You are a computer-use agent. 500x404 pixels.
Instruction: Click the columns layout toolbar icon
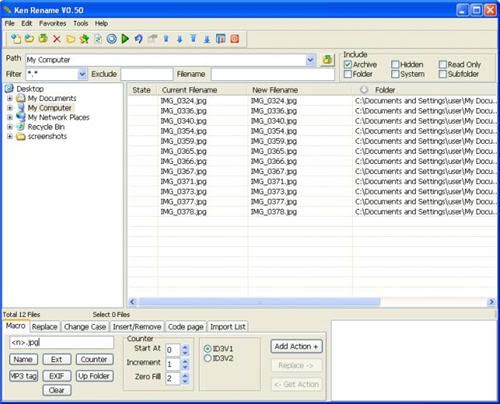[221, 39]
